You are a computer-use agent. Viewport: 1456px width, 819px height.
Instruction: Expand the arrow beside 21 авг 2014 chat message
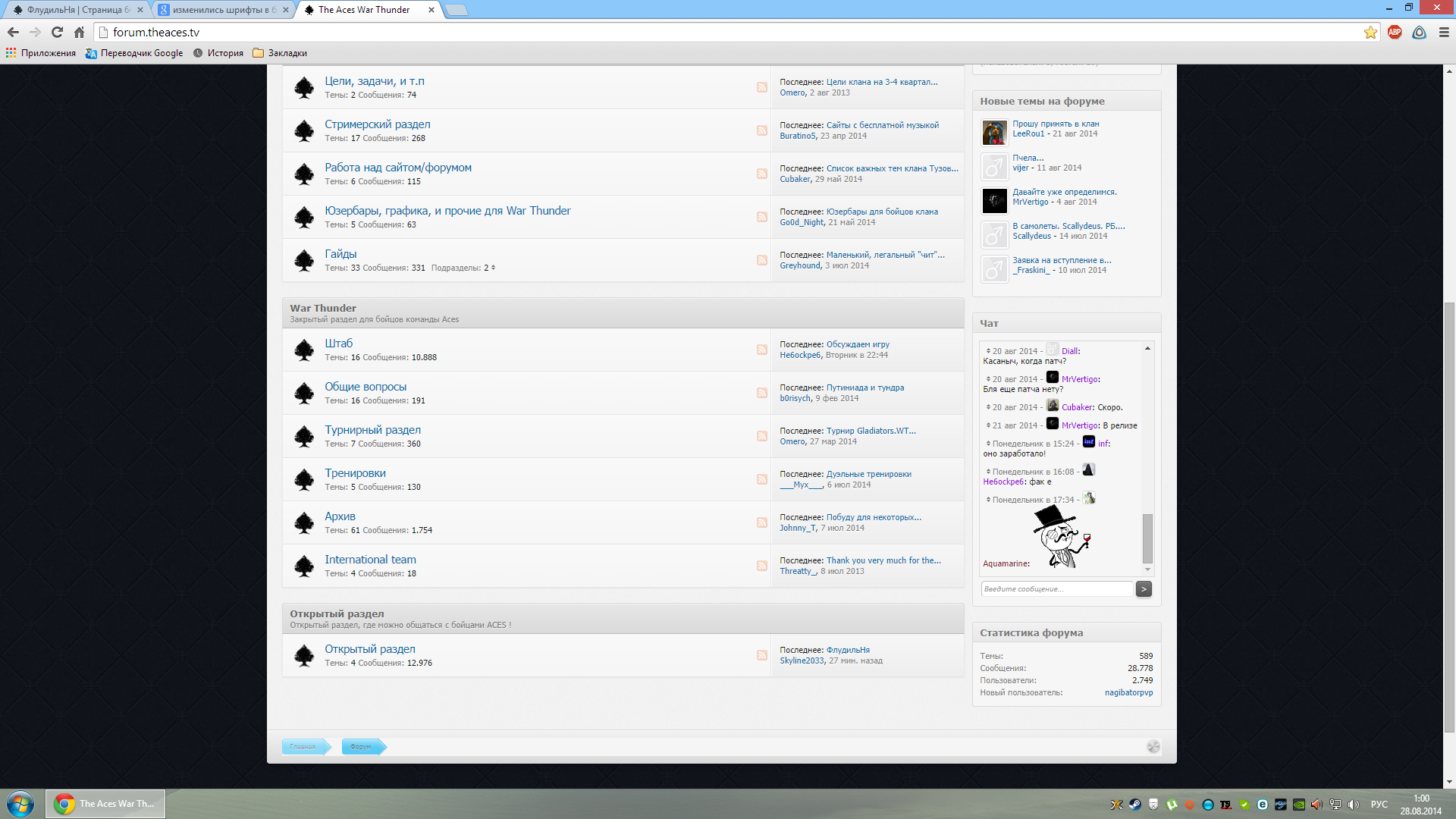(988, 425)
